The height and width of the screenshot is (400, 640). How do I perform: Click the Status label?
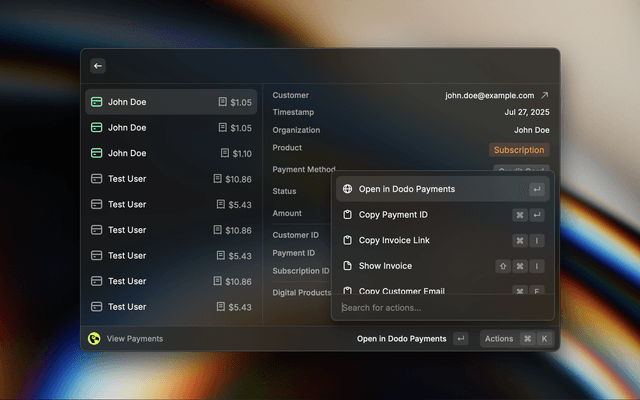click(284, 191)
